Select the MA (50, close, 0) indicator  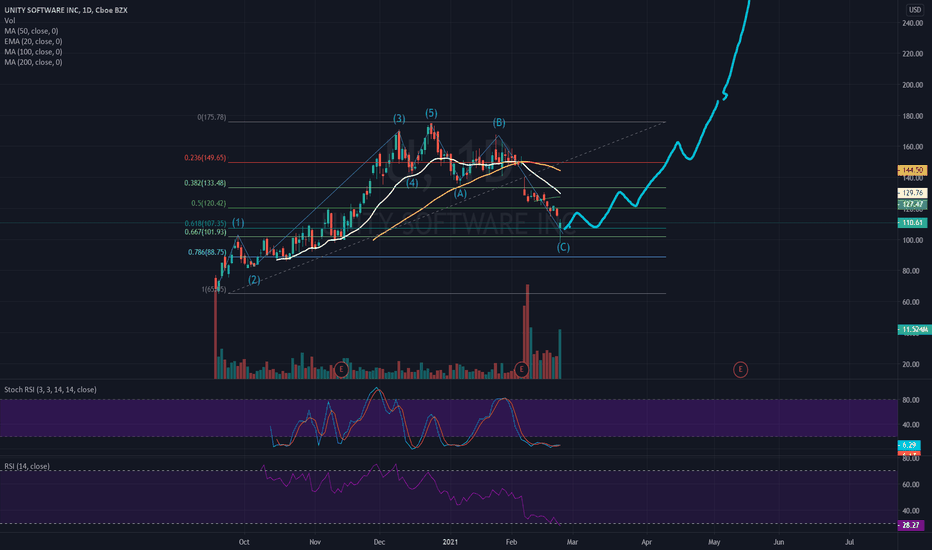[31, 31]
